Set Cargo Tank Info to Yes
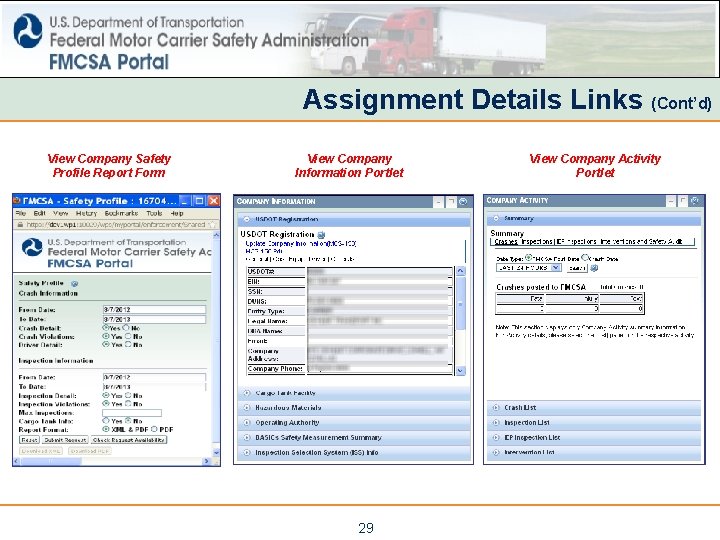Viewport: 720px width, 540px height. coord(106,421)
